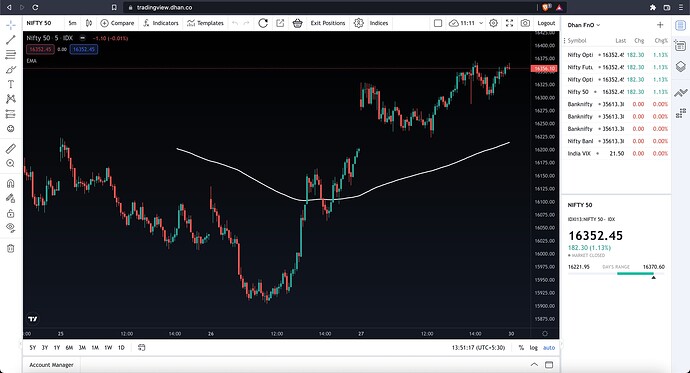Open the NIFTY 50 symbol search

tap(39, 23)
